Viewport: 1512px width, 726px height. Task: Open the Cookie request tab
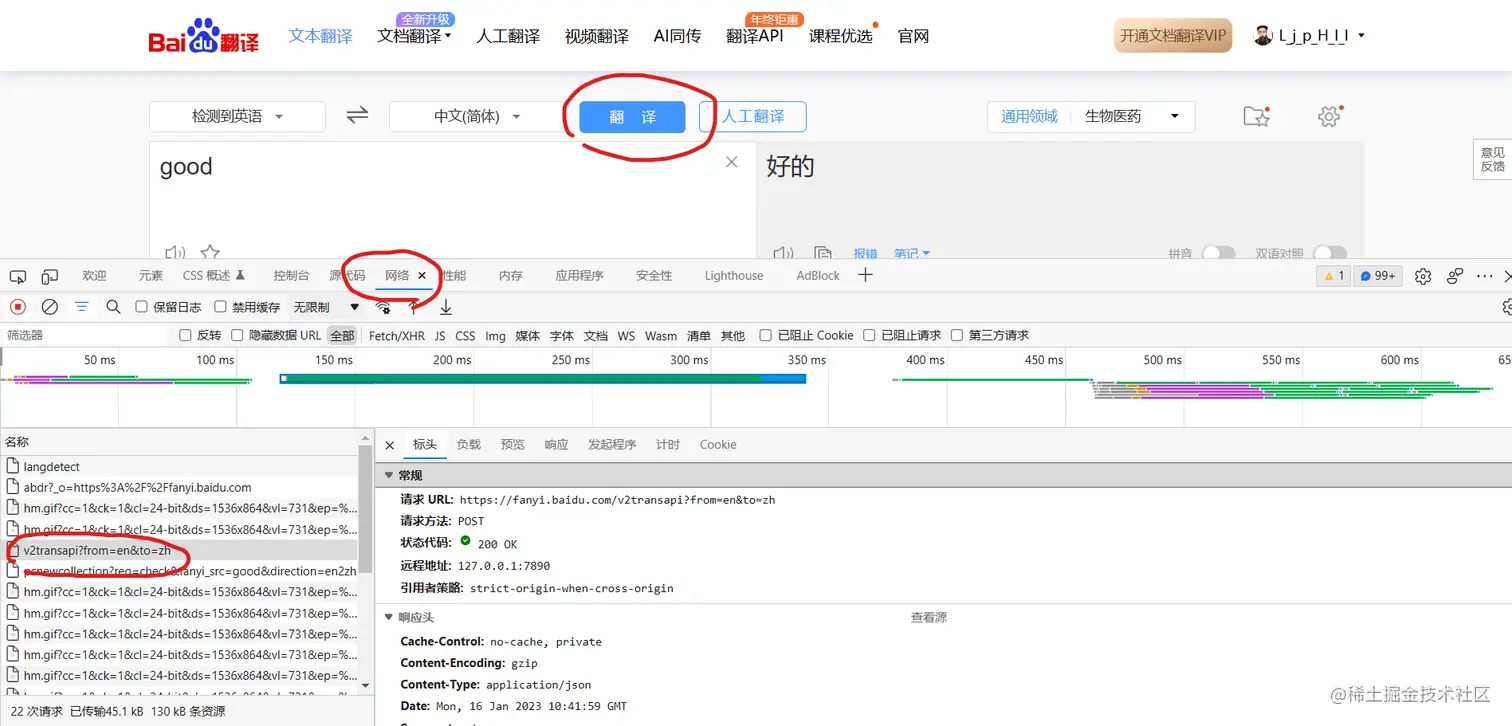[x=718, y=445]
